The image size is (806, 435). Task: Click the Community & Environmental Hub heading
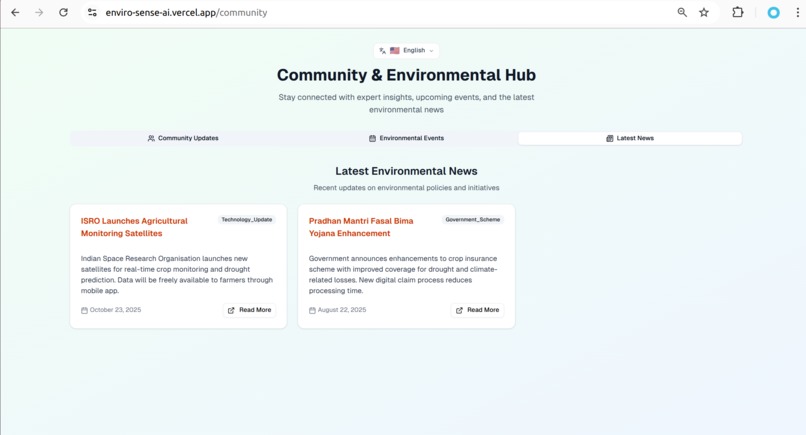pos(406,75)
